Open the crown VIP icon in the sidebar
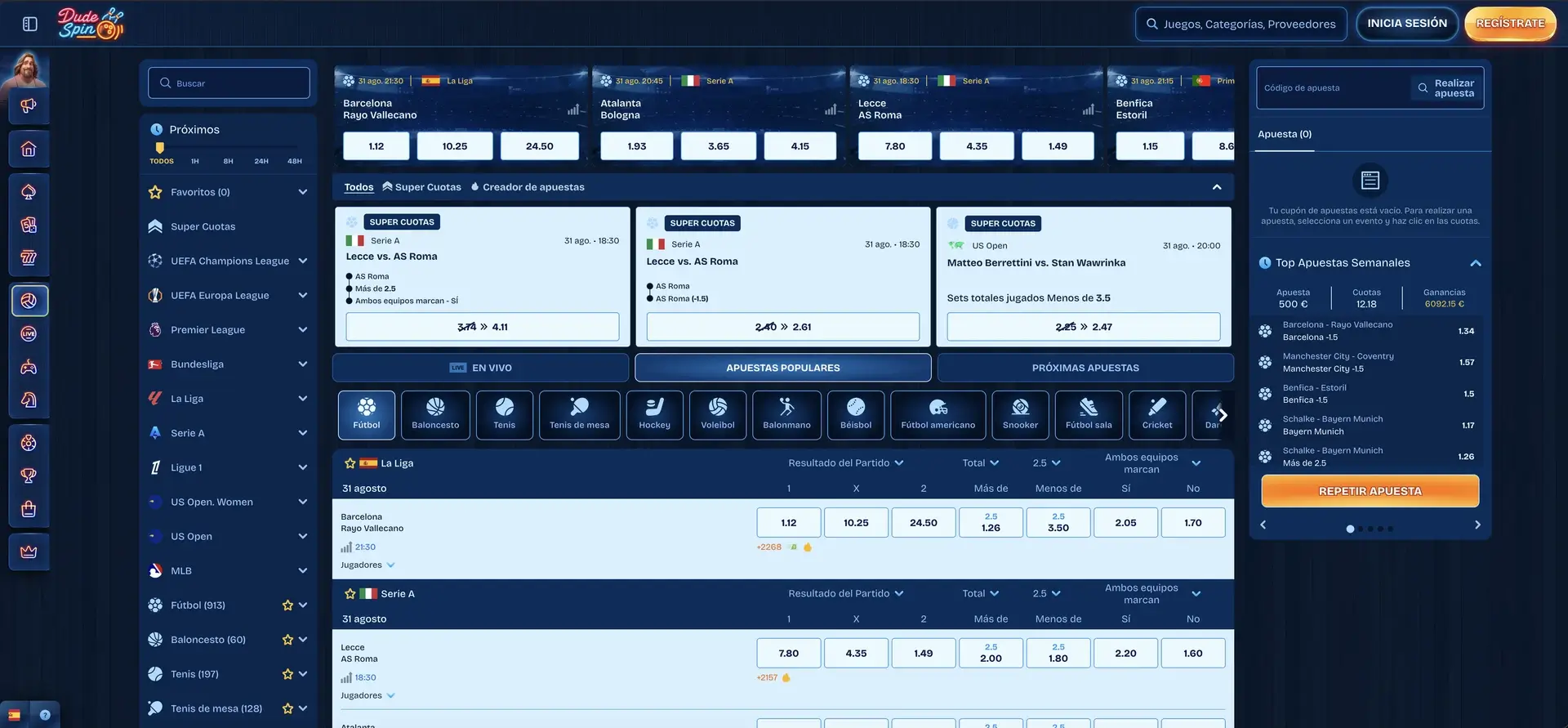The width and height of the screenshot is (1568, 728). (x=29, y=552)
